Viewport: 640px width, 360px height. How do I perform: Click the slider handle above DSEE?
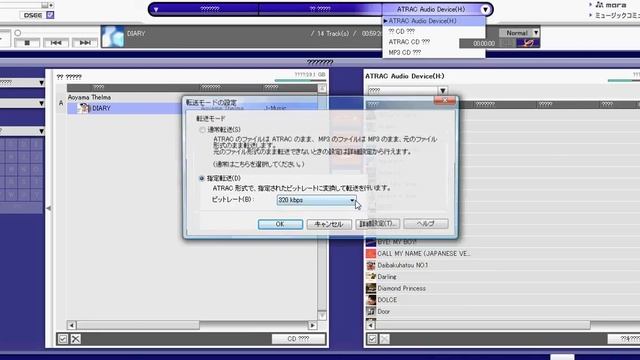point(44,5)
